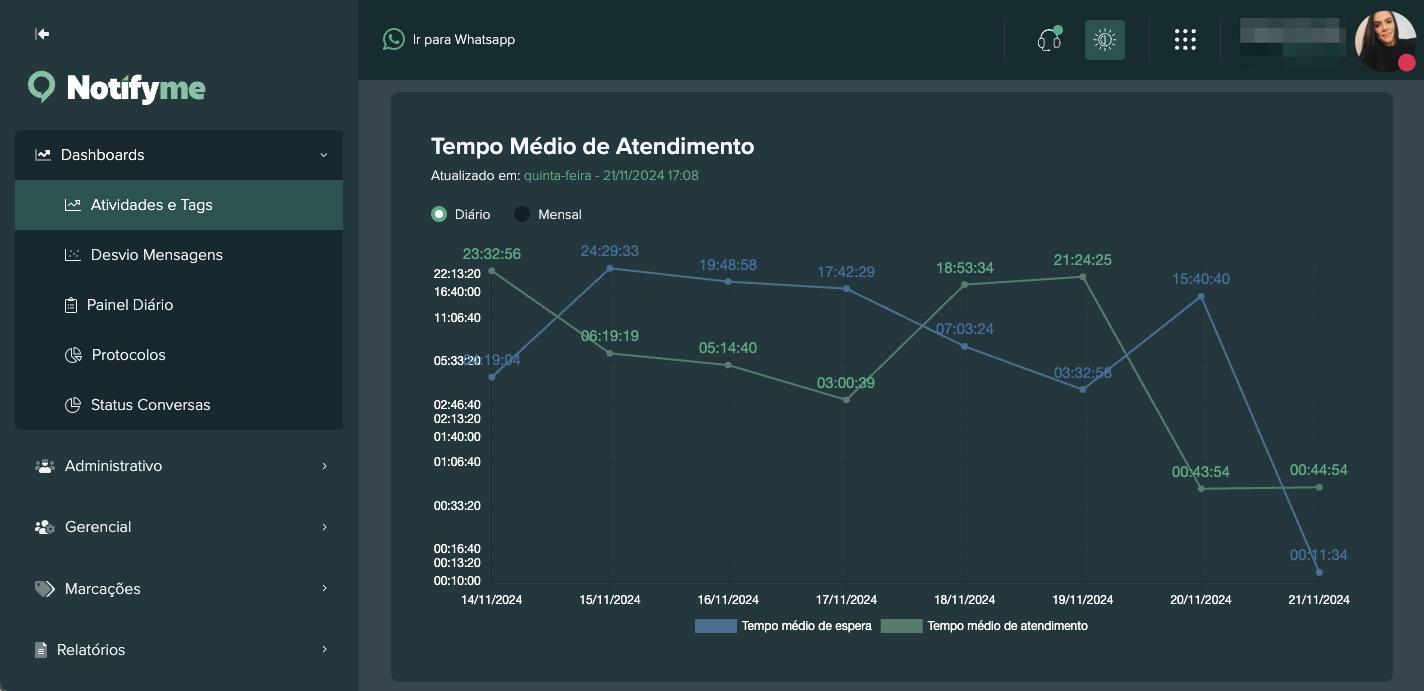
Task: Click the Status Conversas pie icon
Action: point(72,405)
